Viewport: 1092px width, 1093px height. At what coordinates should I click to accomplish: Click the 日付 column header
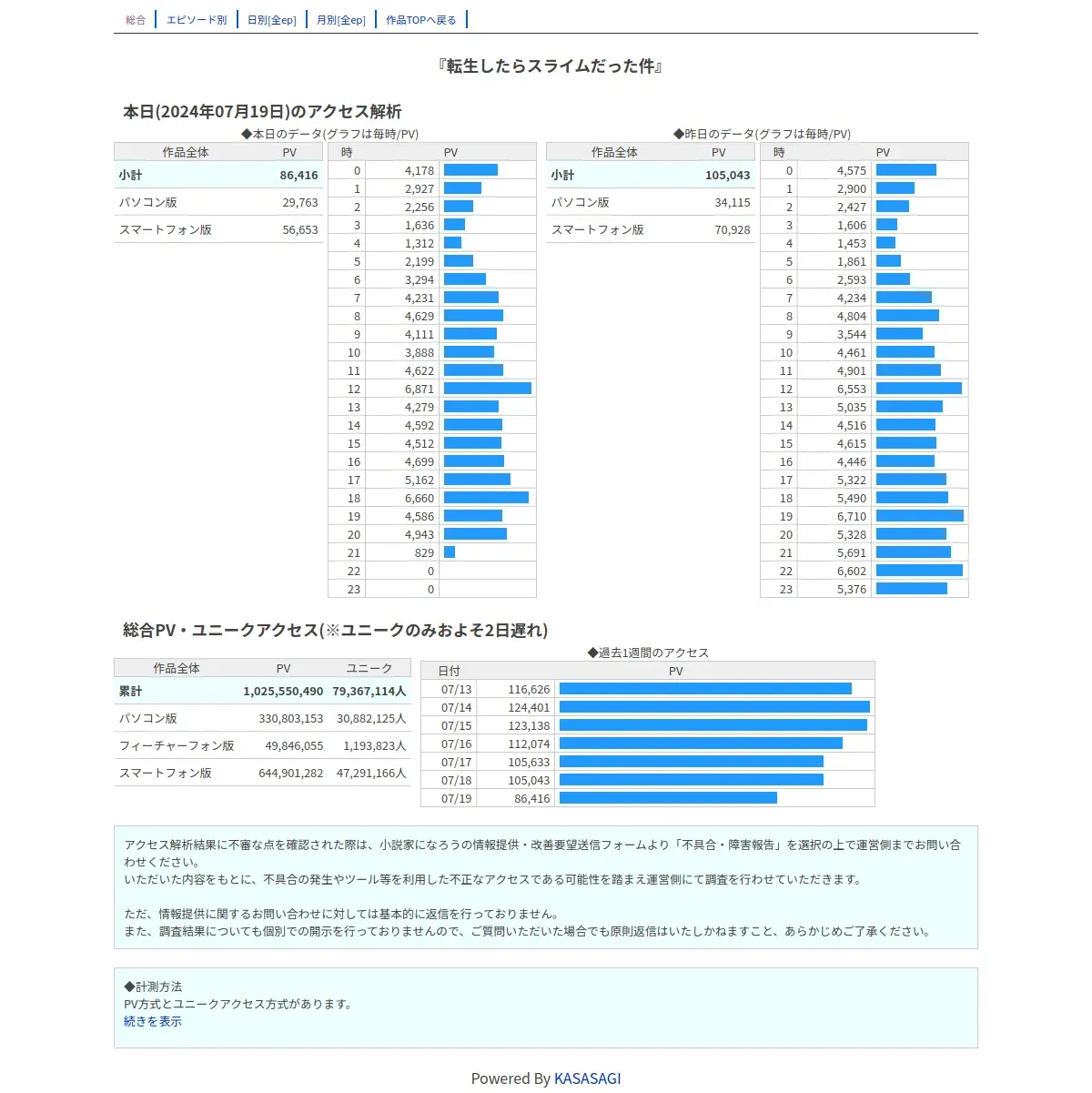click(x=449, y=671)
